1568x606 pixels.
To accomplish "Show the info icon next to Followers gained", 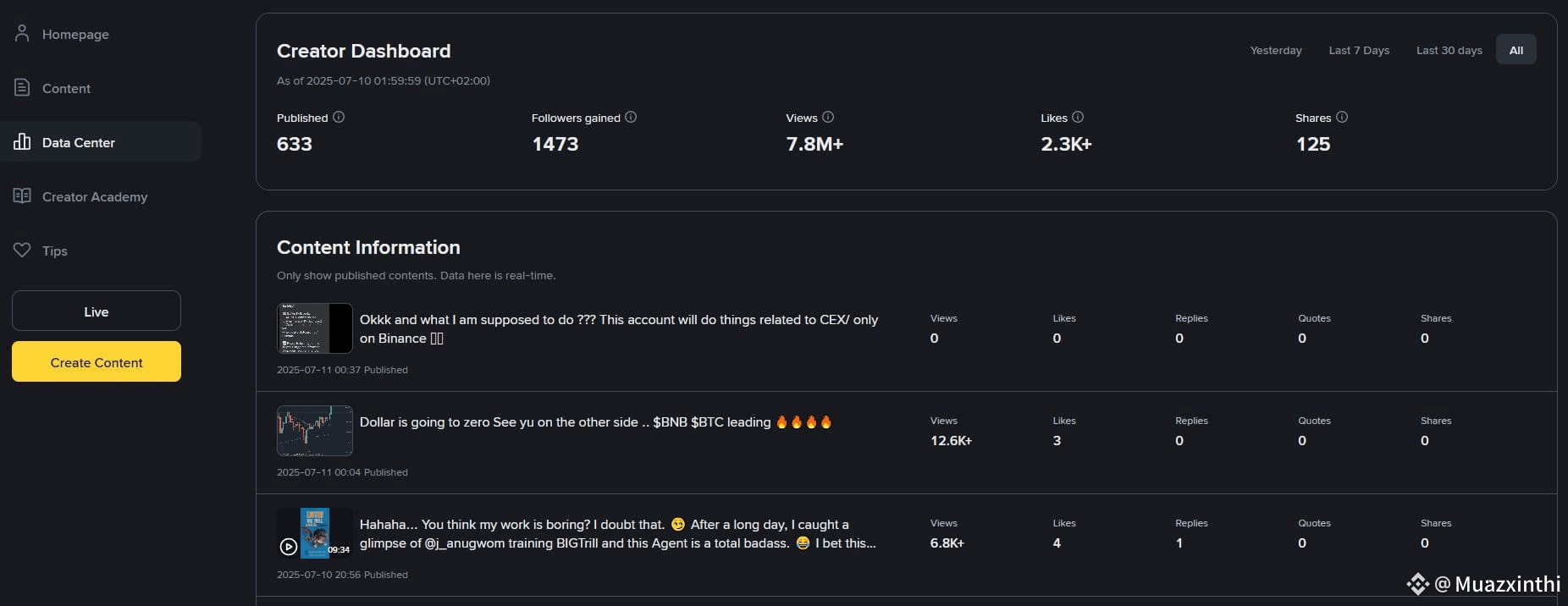I will click(x=631, y=117).
